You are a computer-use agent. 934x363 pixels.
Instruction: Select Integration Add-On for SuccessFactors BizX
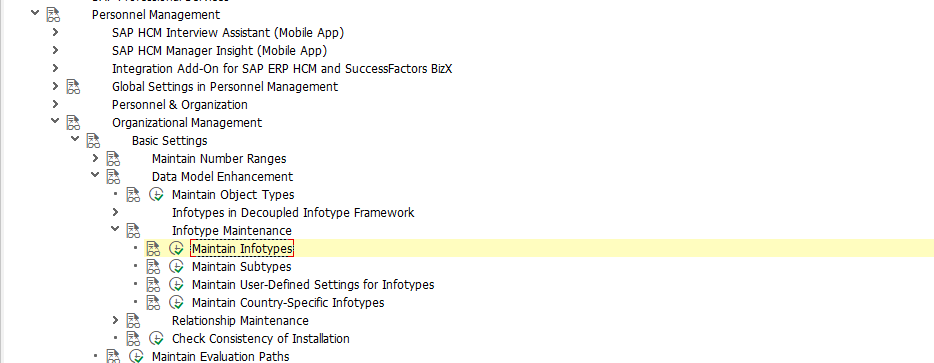pos(282,69)
